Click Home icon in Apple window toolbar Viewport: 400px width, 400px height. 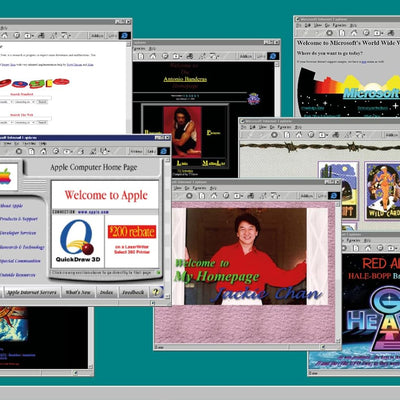coord(43,151)
